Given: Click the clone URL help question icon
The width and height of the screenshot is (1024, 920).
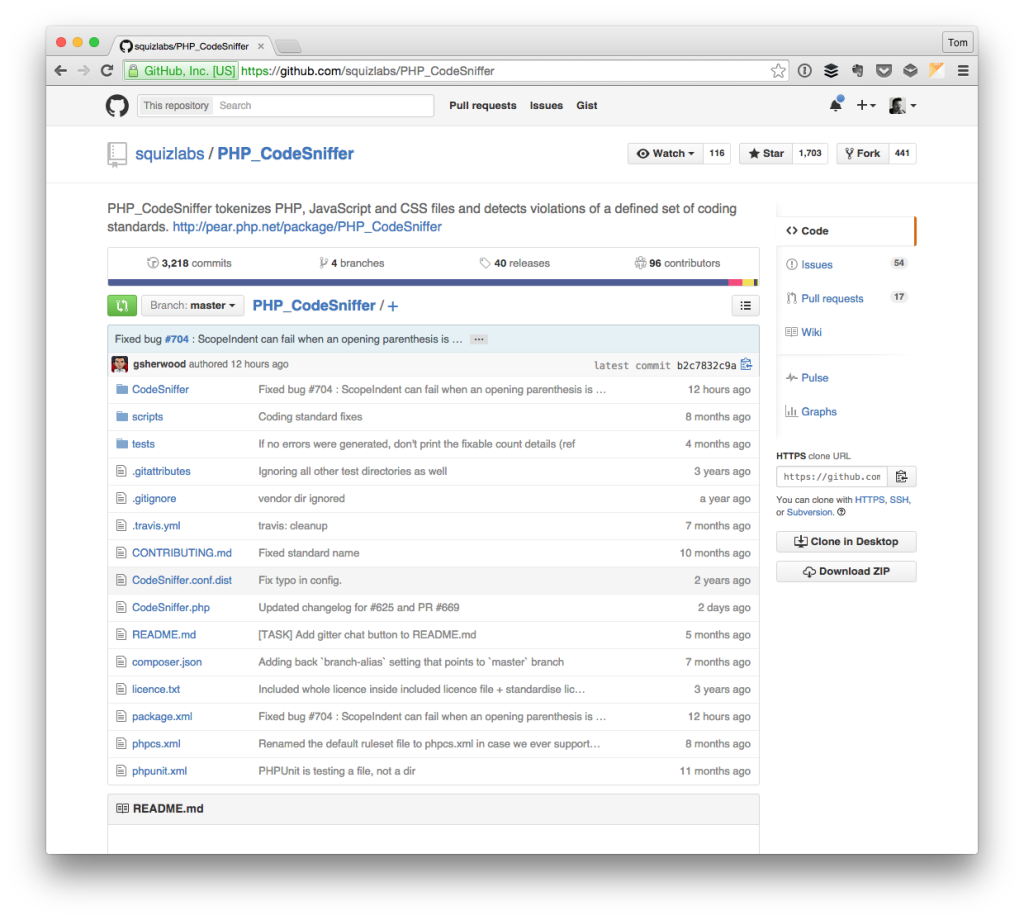Looking at the screenshot, I should pos(842,512).
